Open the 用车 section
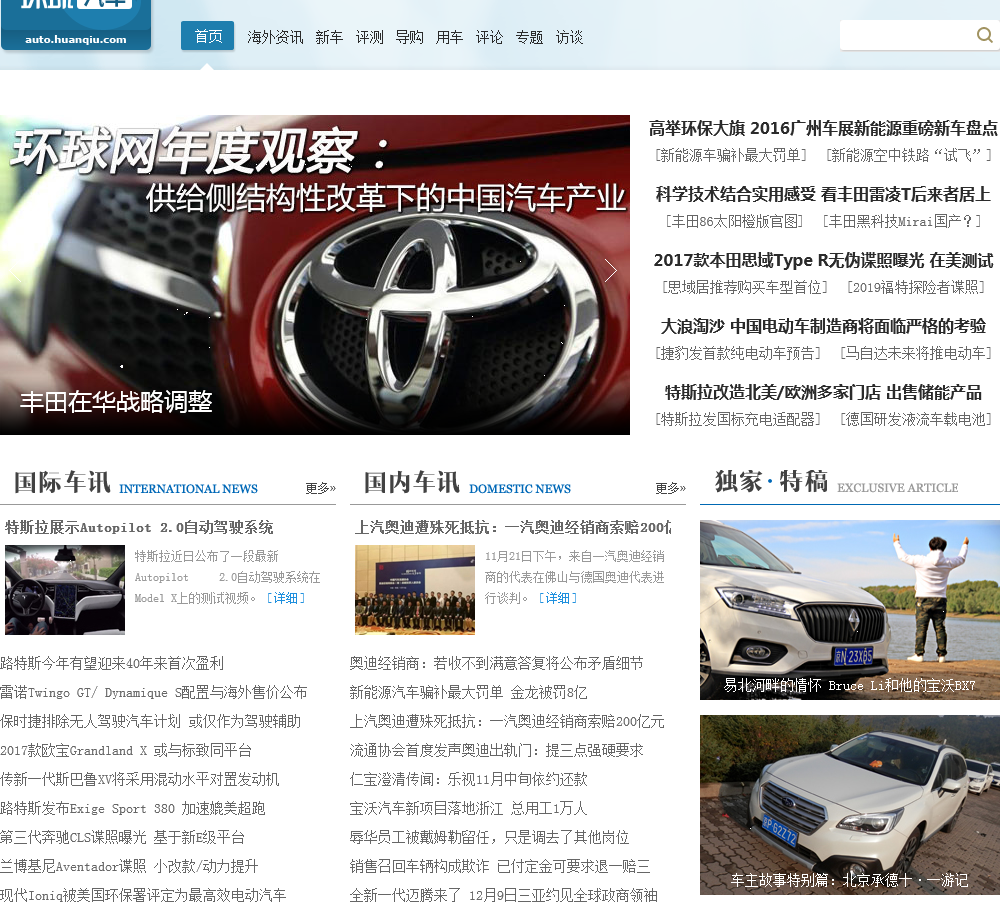 point(449,38)
